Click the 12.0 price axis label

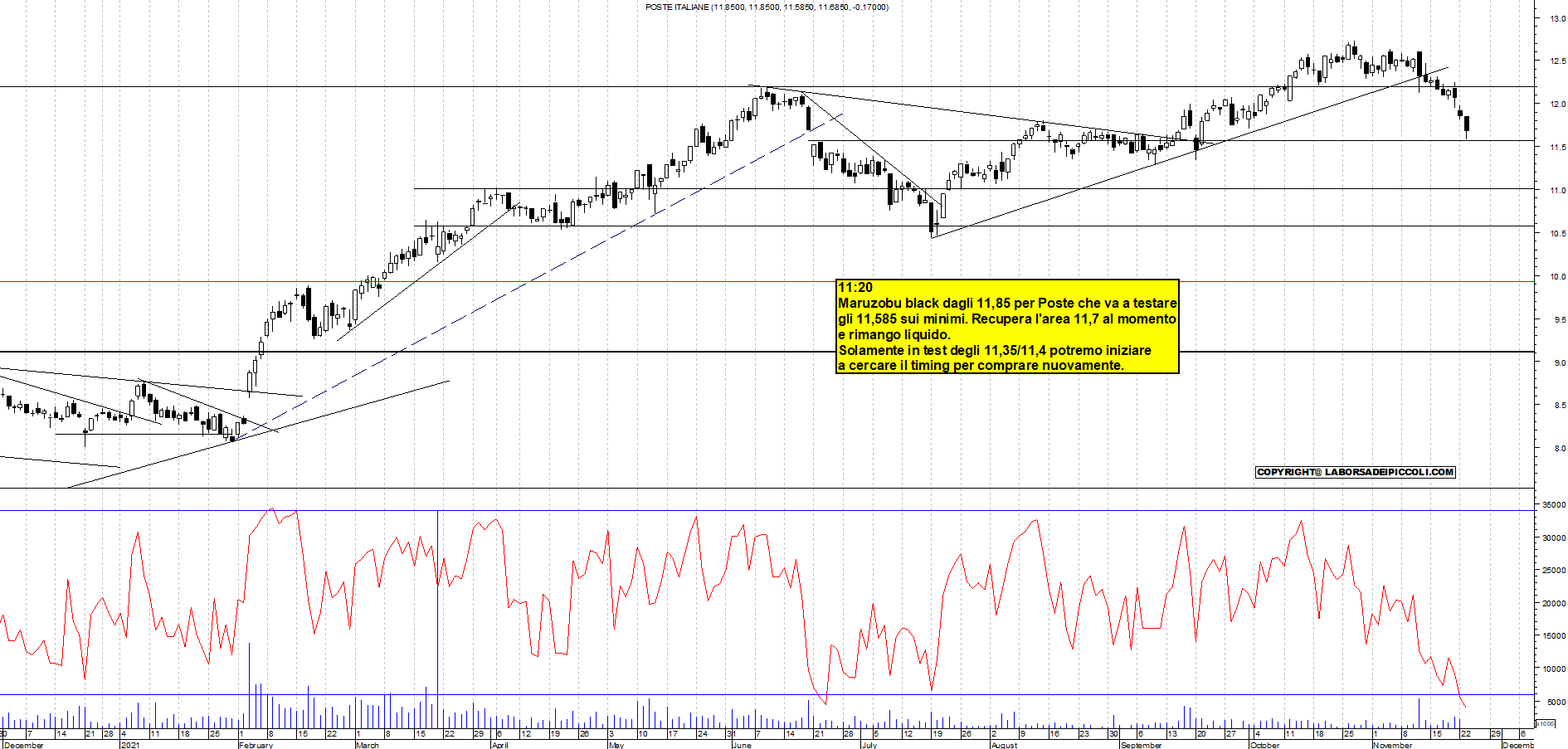pyautogui.click(x=1557, y=105)
